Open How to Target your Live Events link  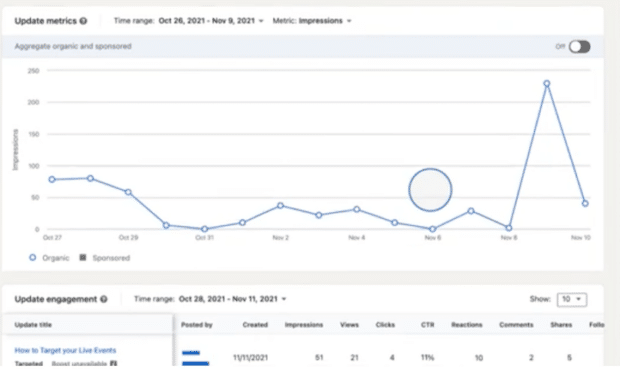click(x=65, y=350)
